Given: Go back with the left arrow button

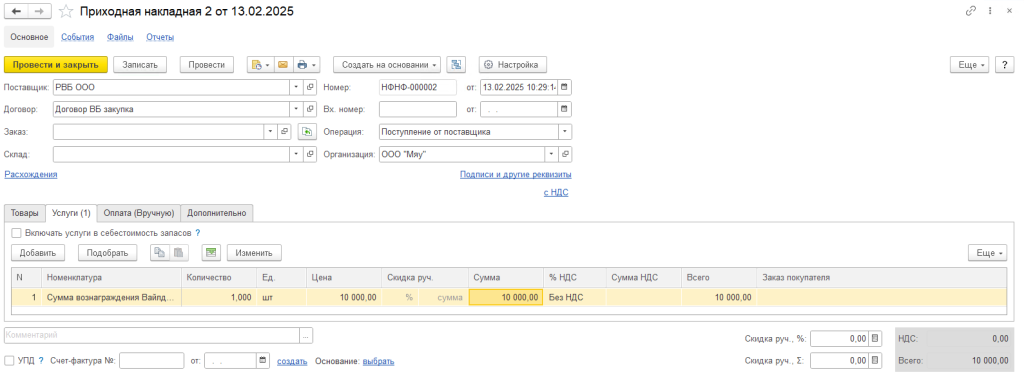Looking at the screenshot, I should (x=16, y=12).
